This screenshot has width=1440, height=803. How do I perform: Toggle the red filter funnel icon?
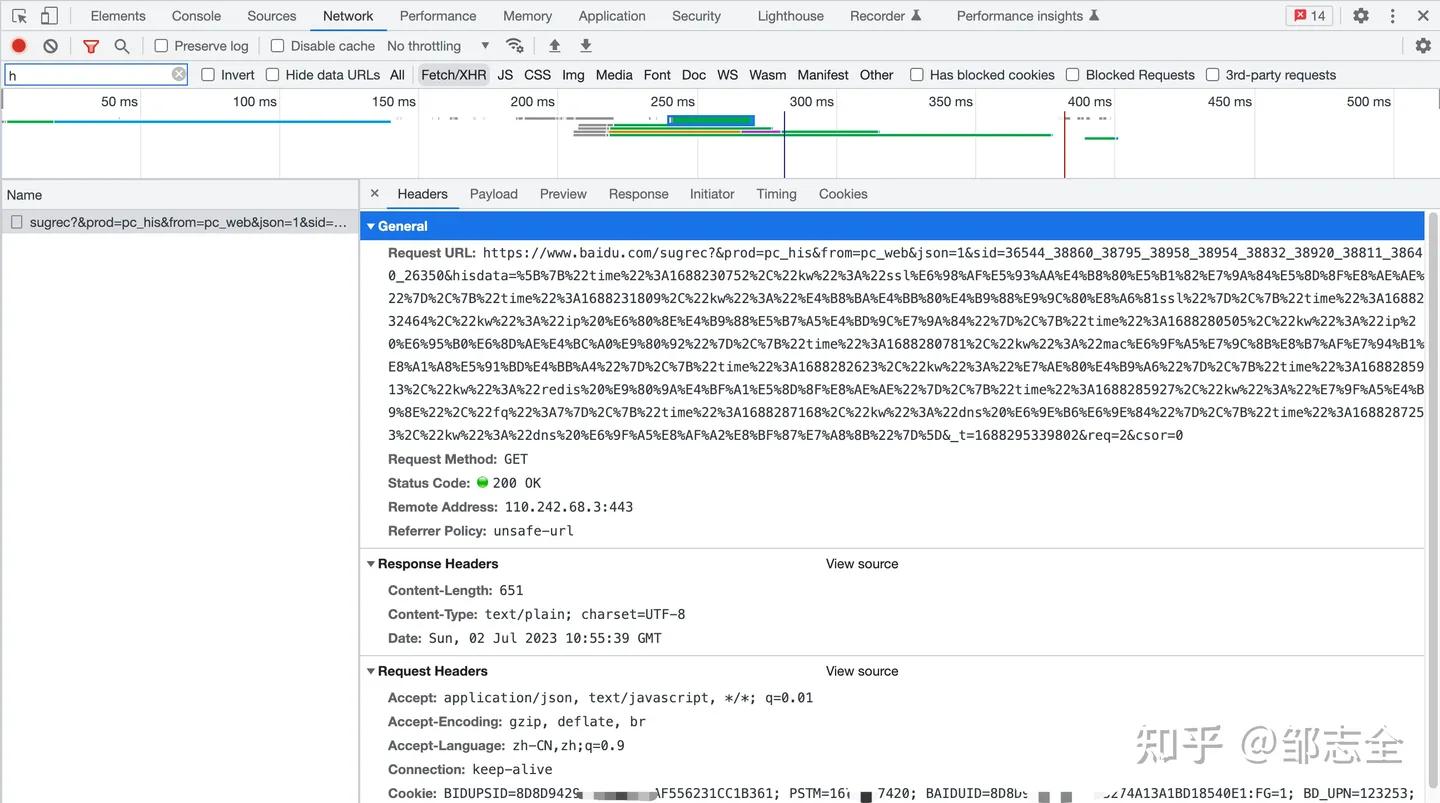click(x=91, y=46)
